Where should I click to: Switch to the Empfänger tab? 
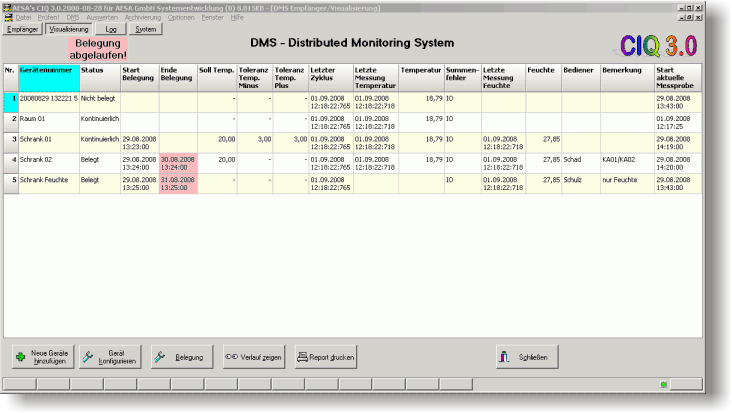(x=23, y=30)
